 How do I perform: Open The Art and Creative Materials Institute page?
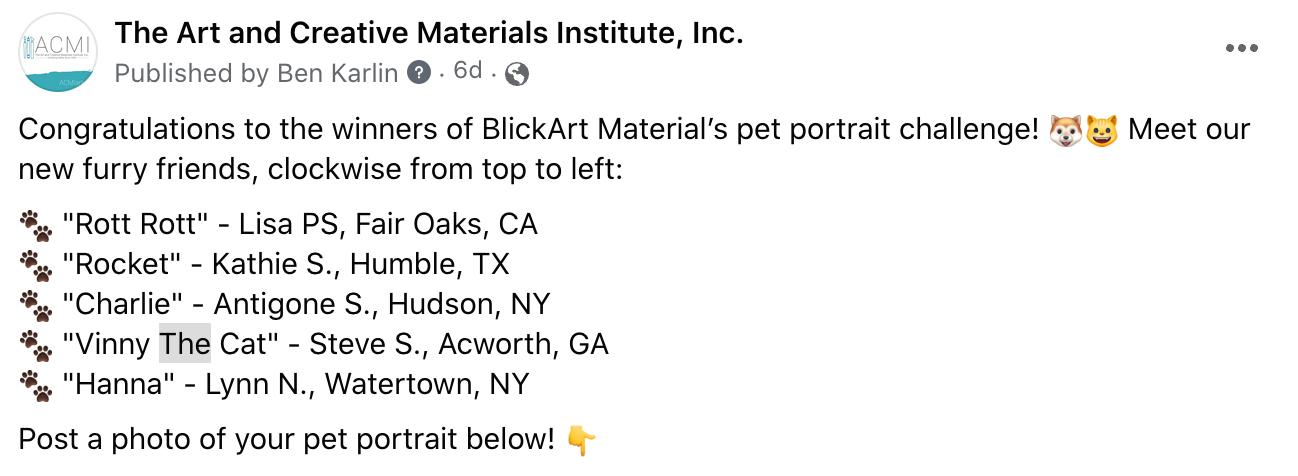point(429,34)
